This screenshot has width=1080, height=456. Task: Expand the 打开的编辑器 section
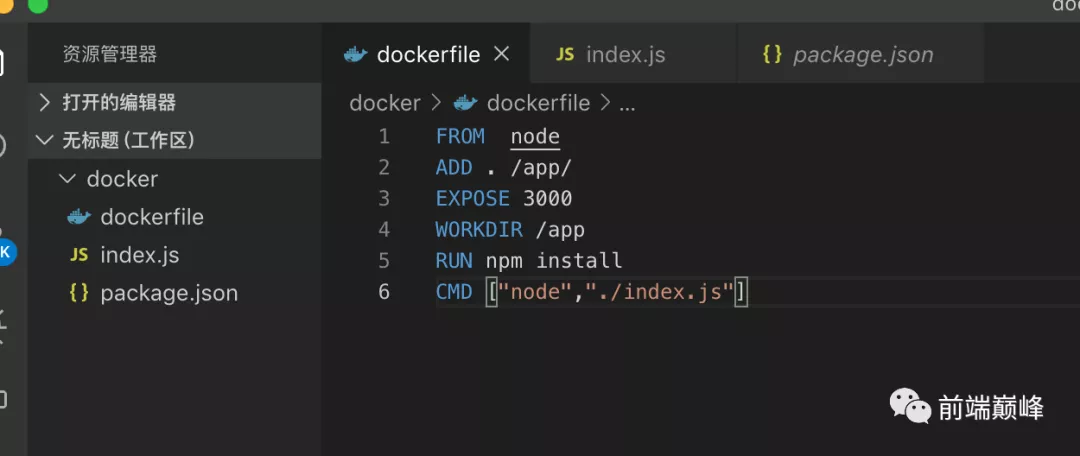pyautogui.click(x=45, y=102)
